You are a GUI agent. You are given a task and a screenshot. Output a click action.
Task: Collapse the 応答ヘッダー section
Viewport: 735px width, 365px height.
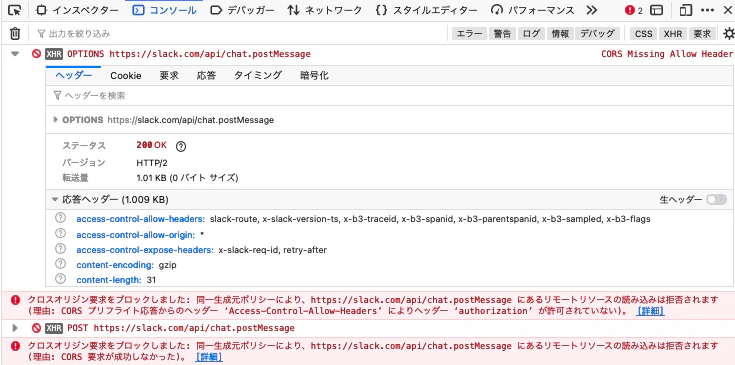(x=55, y=200)
